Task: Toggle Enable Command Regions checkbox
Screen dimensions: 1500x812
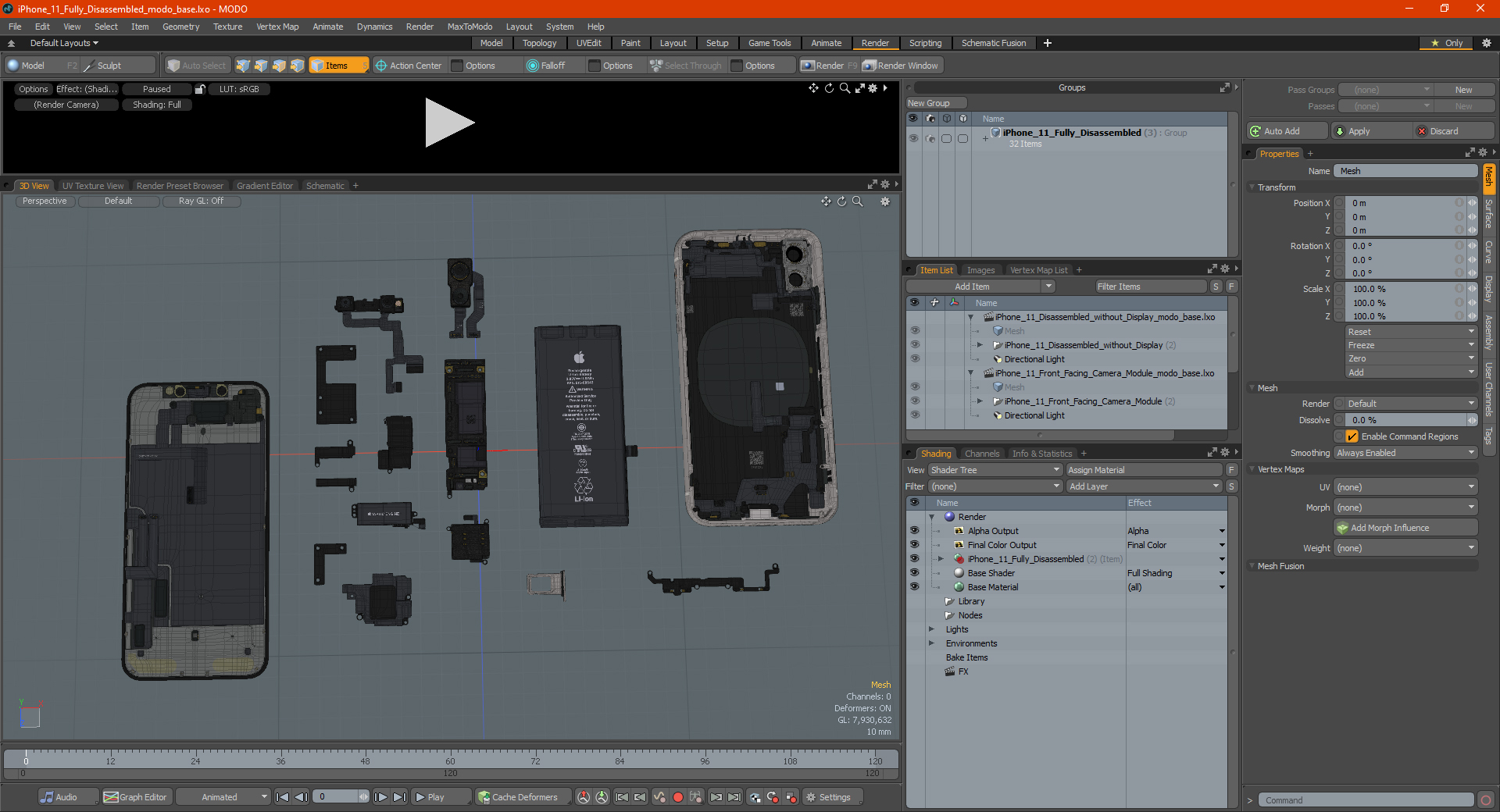Action: pyautogui.click(x=1352, y=436)
